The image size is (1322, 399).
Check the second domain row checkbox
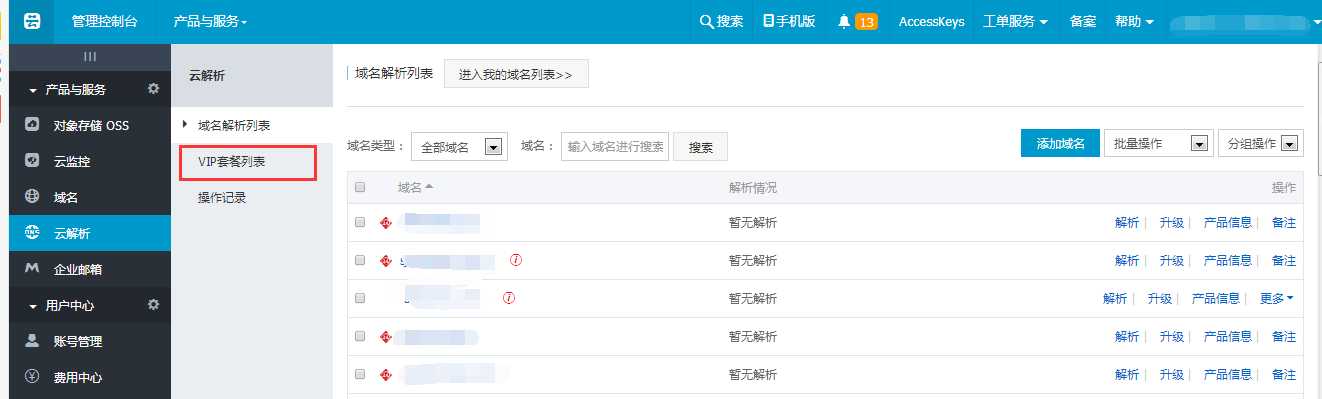[360, 261]
